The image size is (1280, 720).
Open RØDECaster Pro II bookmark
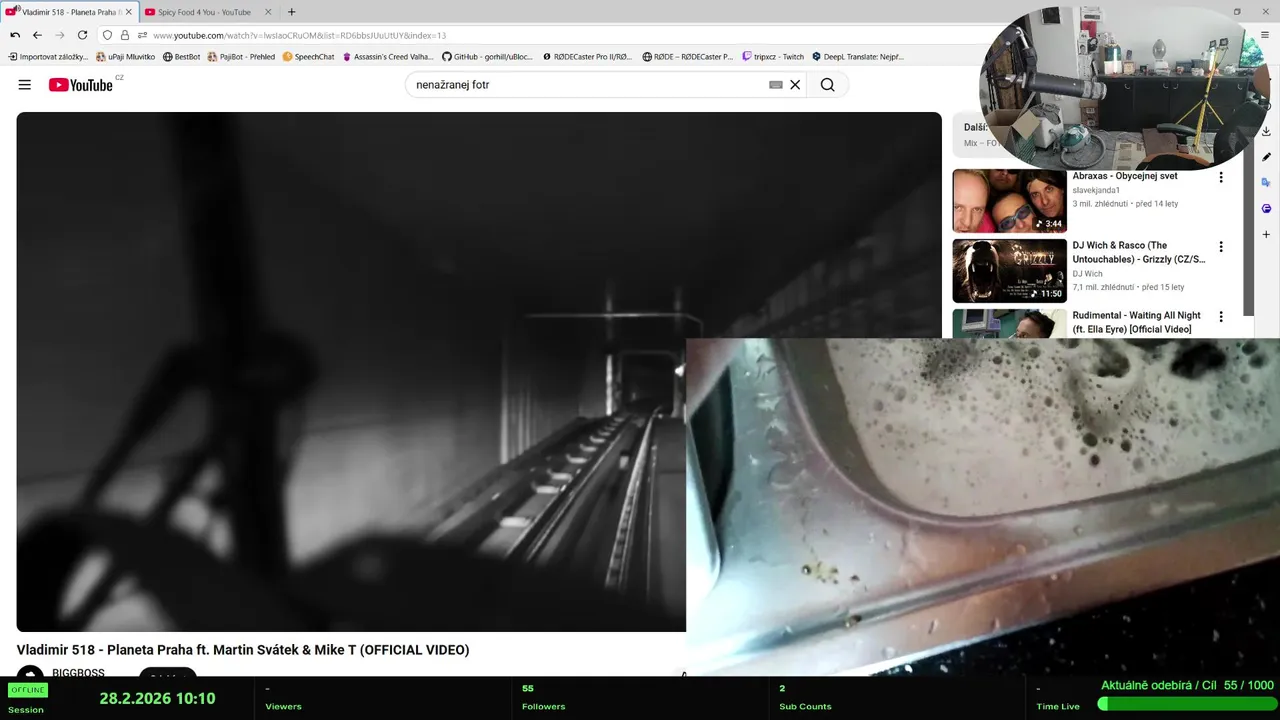pos(588,57)
